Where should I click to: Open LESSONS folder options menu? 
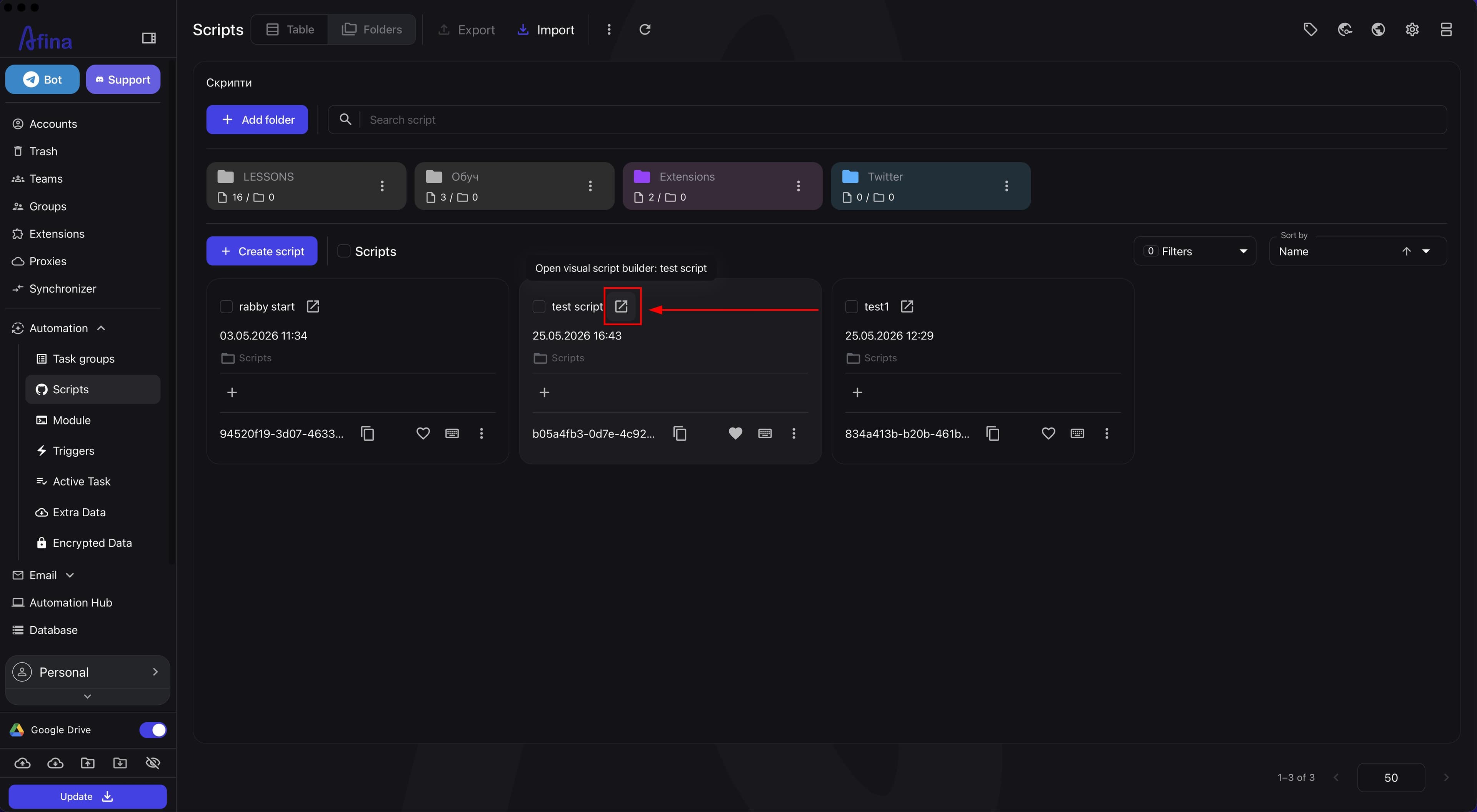pyautogui.click(x=382, y=186)
